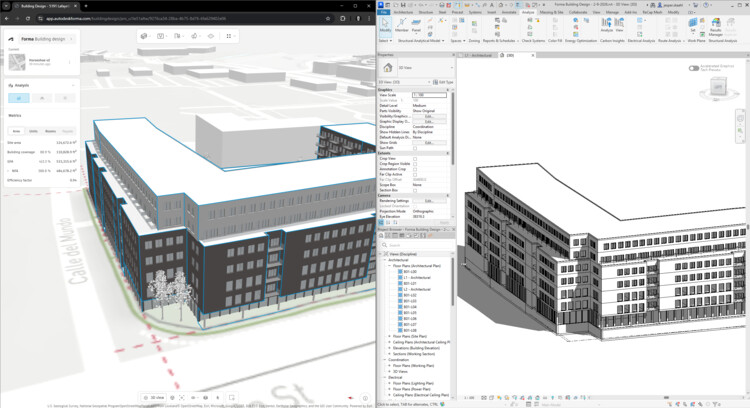Click the Panel tool in Revit ribbon
Screen dimensions: 750x408
416,25
